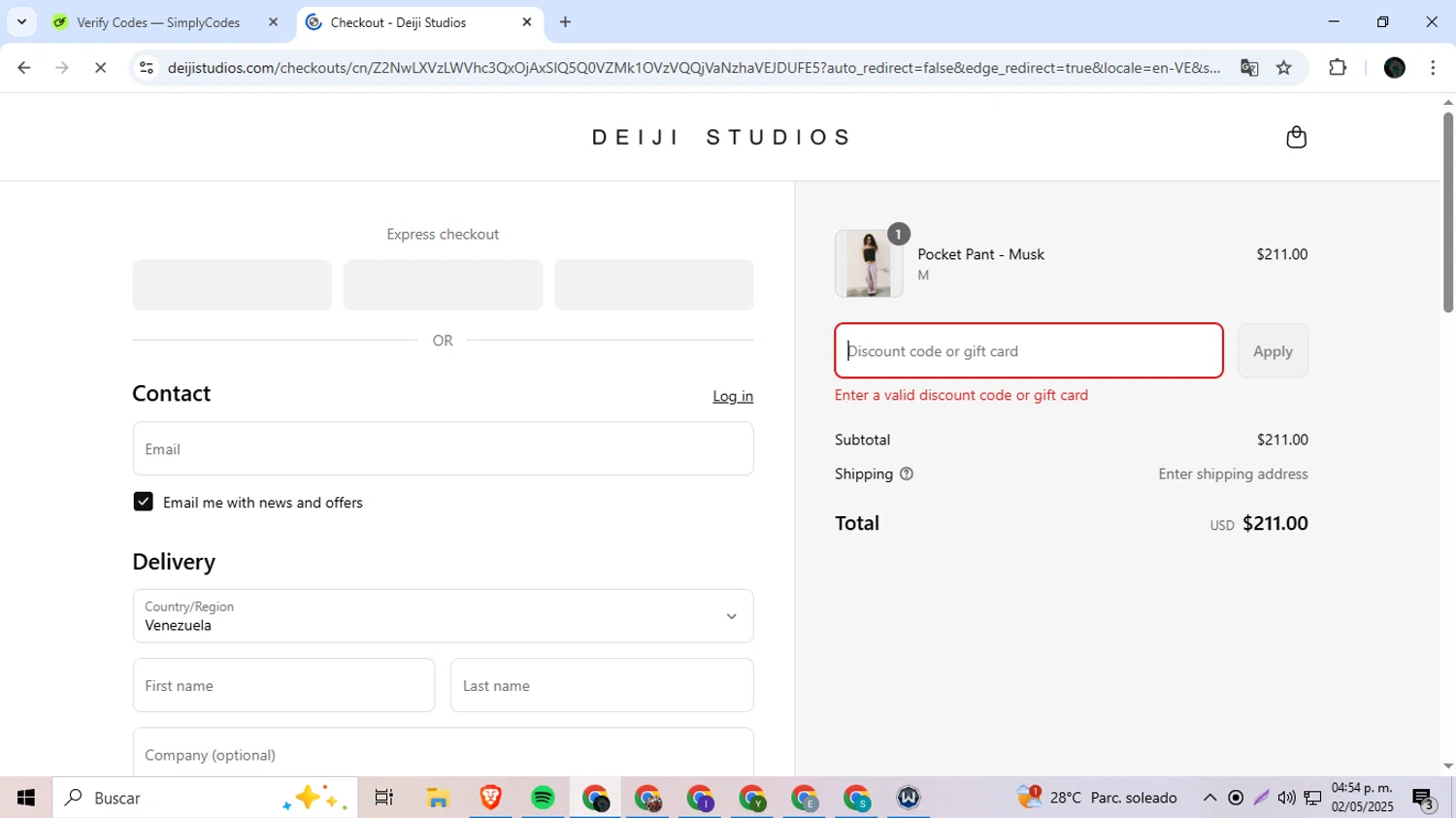
Task: Click the First name field
Action: click(283, 685)
